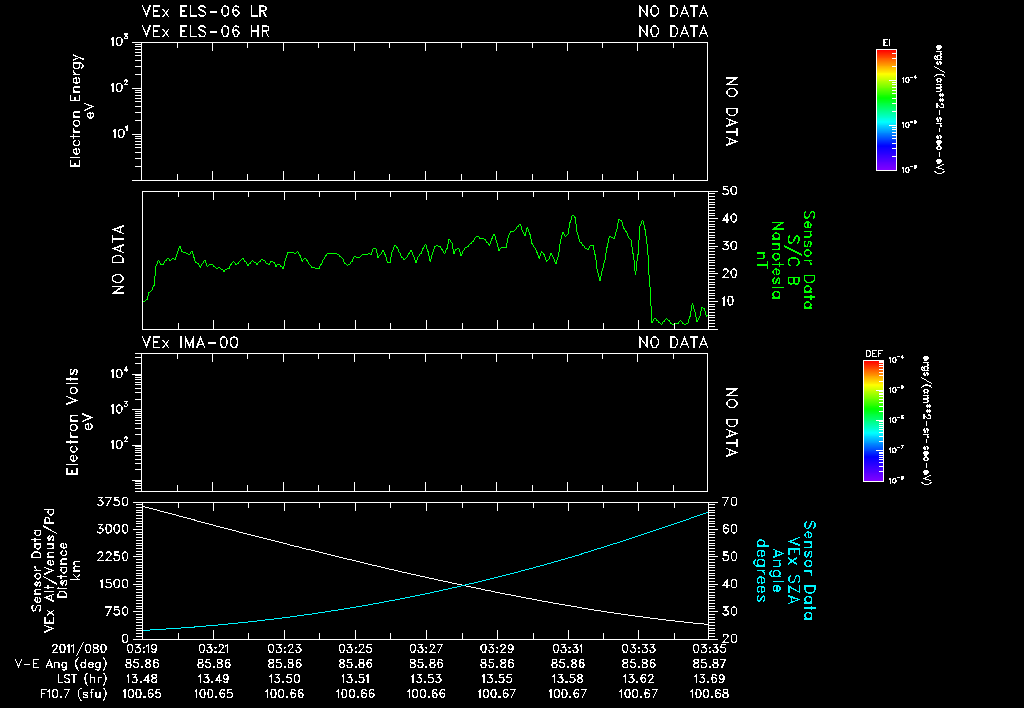This screenshot has width=1024, height=708.
Task: Click the '2011/080' date label
Action: 79,649
